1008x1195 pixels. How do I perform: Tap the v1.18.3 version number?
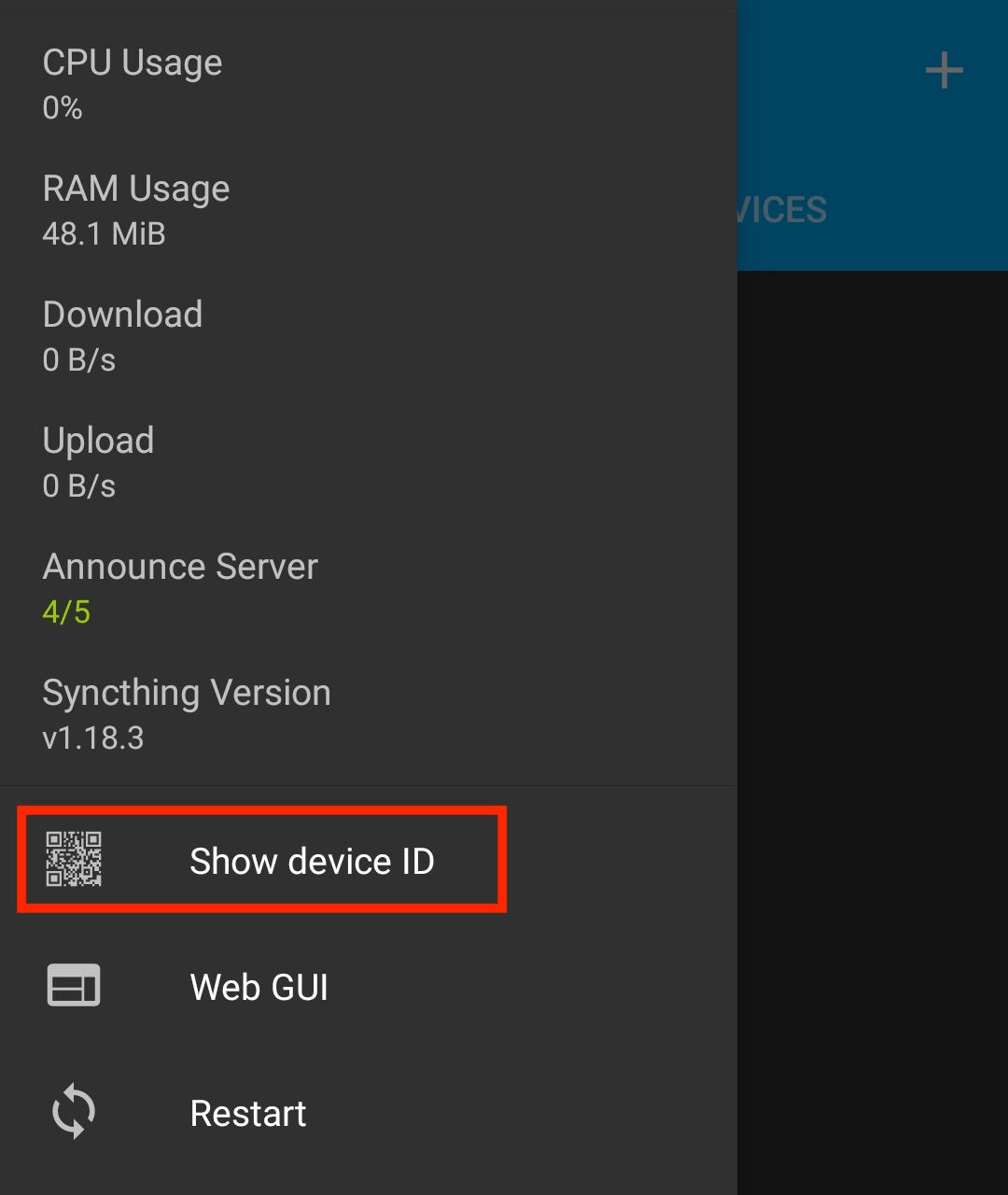click(x=93, y=738)
